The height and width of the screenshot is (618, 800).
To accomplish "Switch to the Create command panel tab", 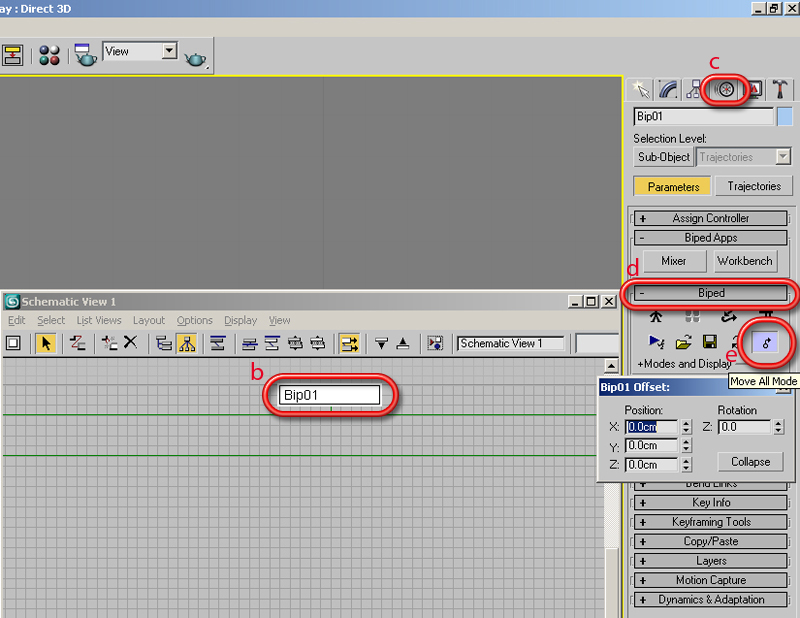I will (640, 90).
